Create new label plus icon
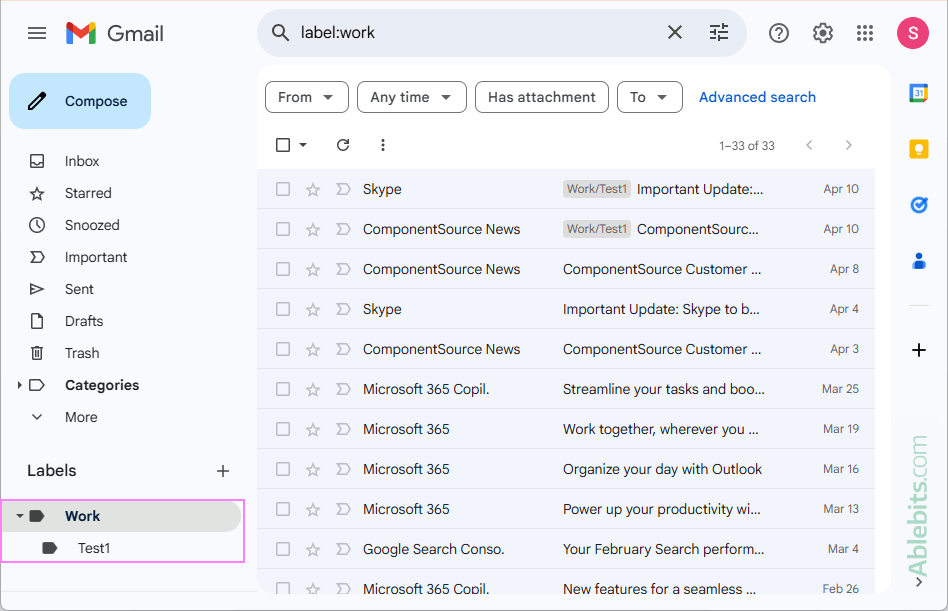Screen dimensions: 948x611 point(222,471)
